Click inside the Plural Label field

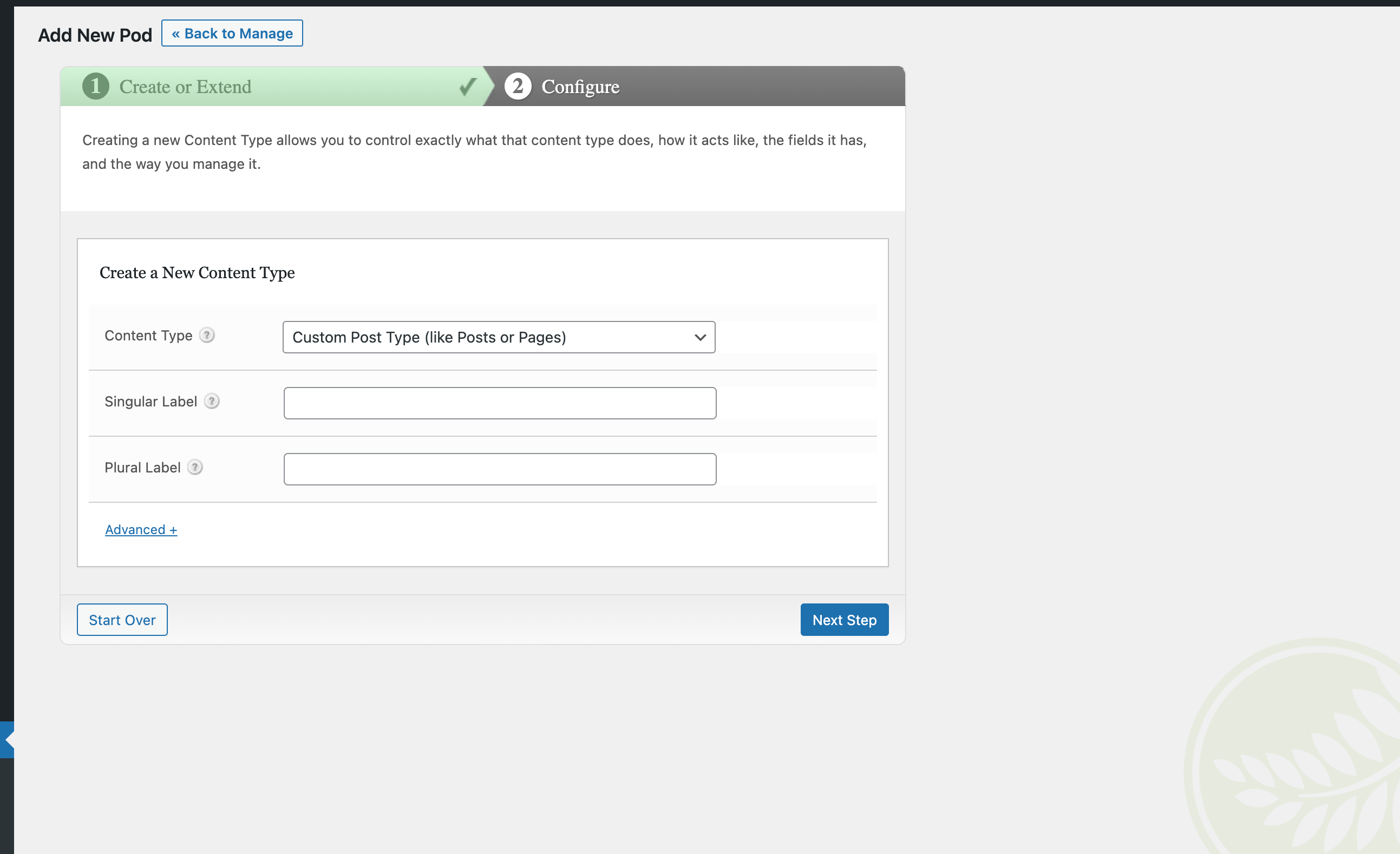[x=499, y=469]
